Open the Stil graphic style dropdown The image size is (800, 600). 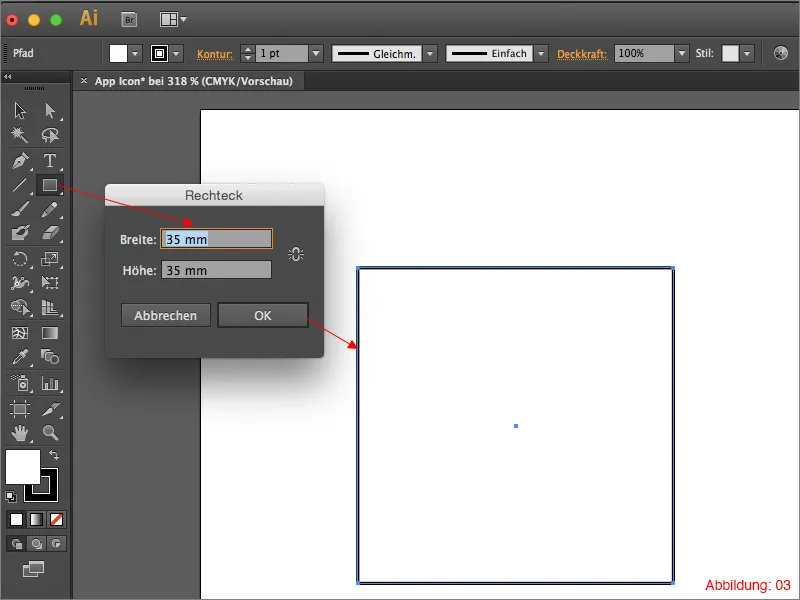coord(747,53)
